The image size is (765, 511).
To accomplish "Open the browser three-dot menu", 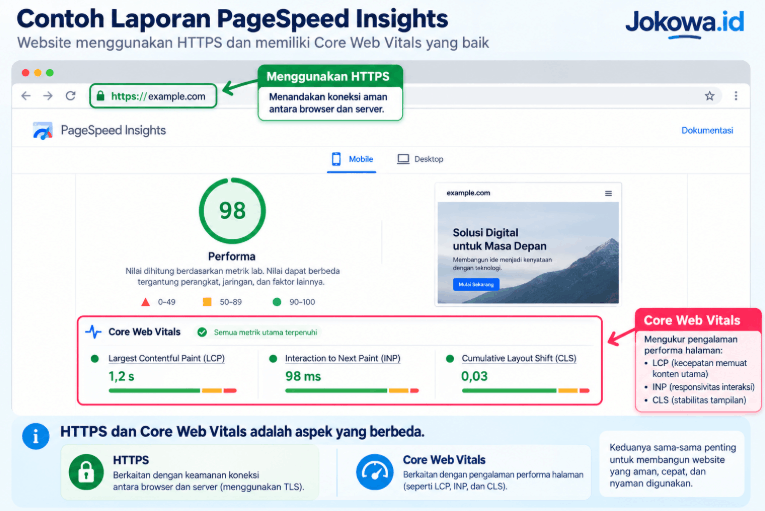I will click(736, 96).
